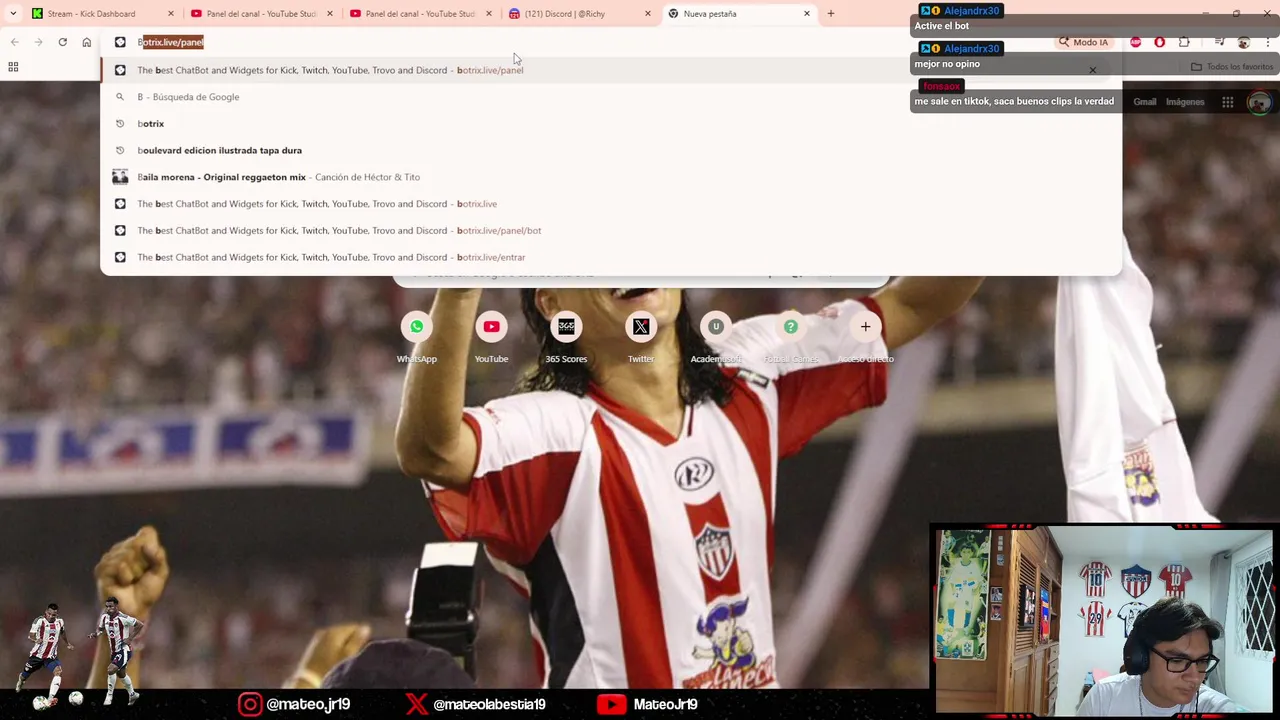
Task: Open the Gmail link
Action: [1145, 102]
